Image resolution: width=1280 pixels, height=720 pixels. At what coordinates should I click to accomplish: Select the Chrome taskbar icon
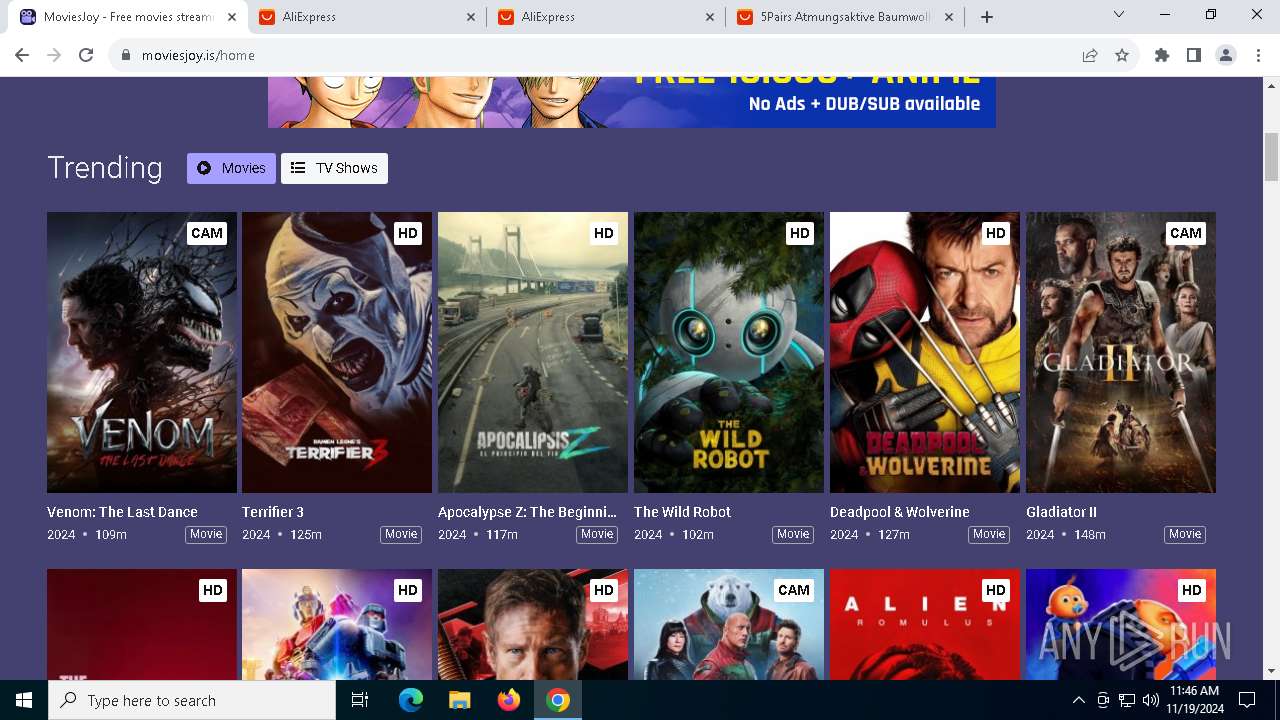558,700
